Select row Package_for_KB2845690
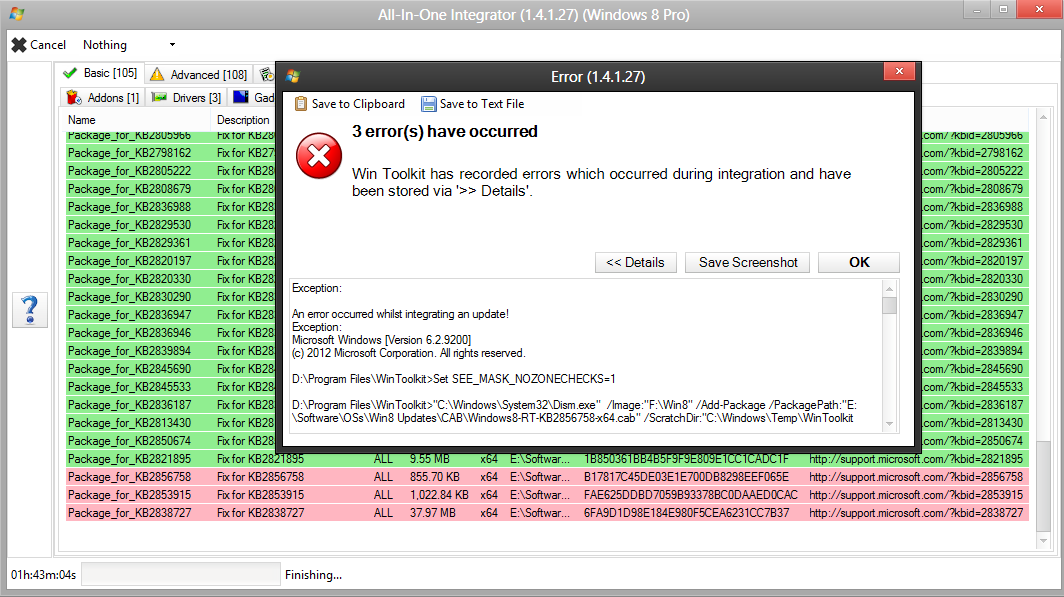The width and height of the screenshot is (1064, 597). pyautogui.click(x=171, y=369)
